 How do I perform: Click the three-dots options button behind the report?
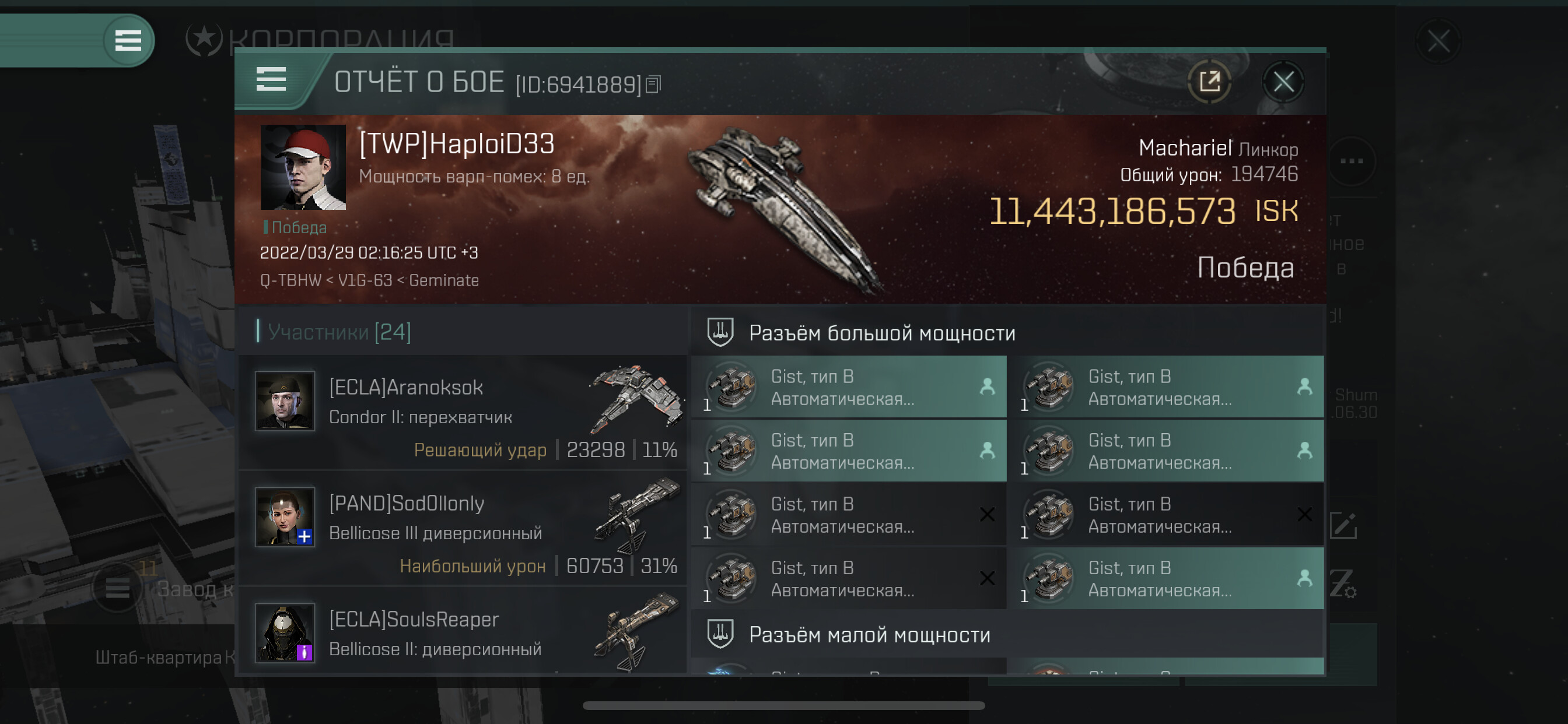[x=1352, y=161]
